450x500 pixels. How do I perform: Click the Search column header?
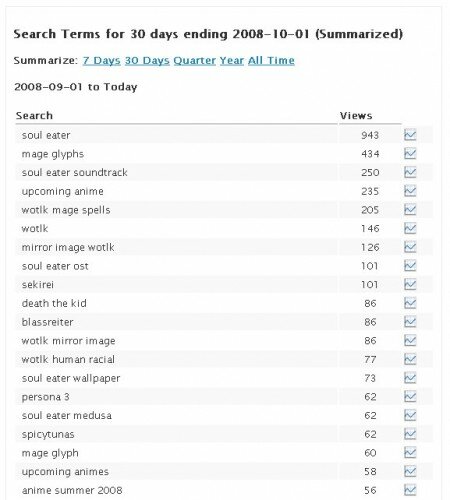(x=34, y=116)
